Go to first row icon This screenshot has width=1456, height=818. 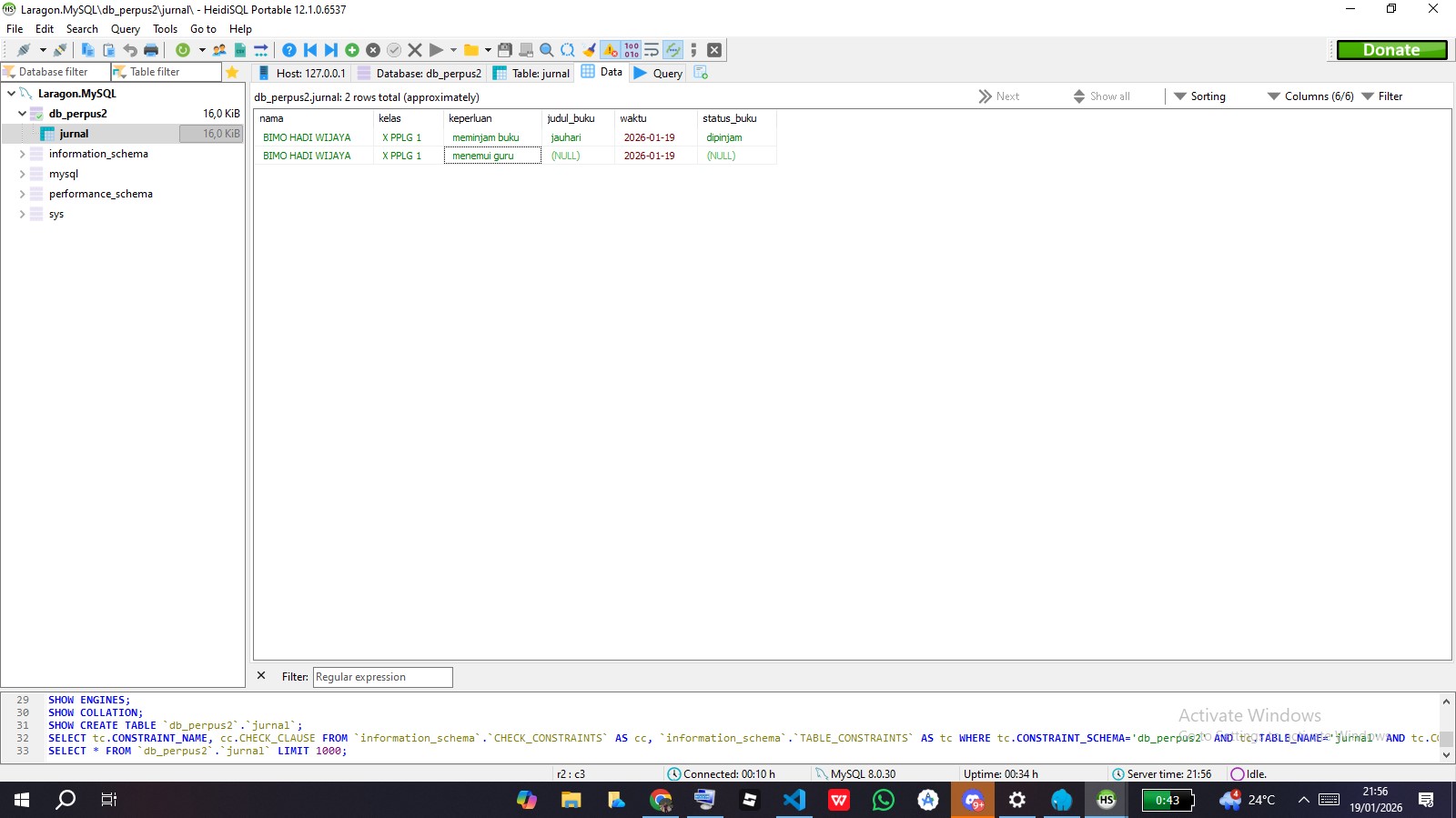310,50
